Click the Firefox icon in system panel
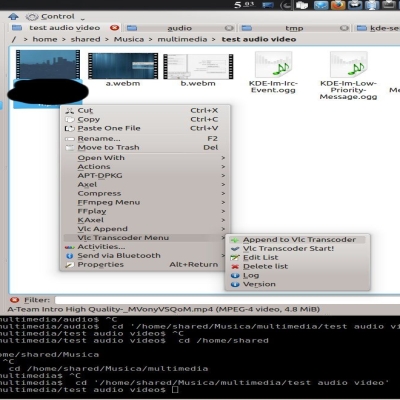400x400 pixels. (338, 5)
